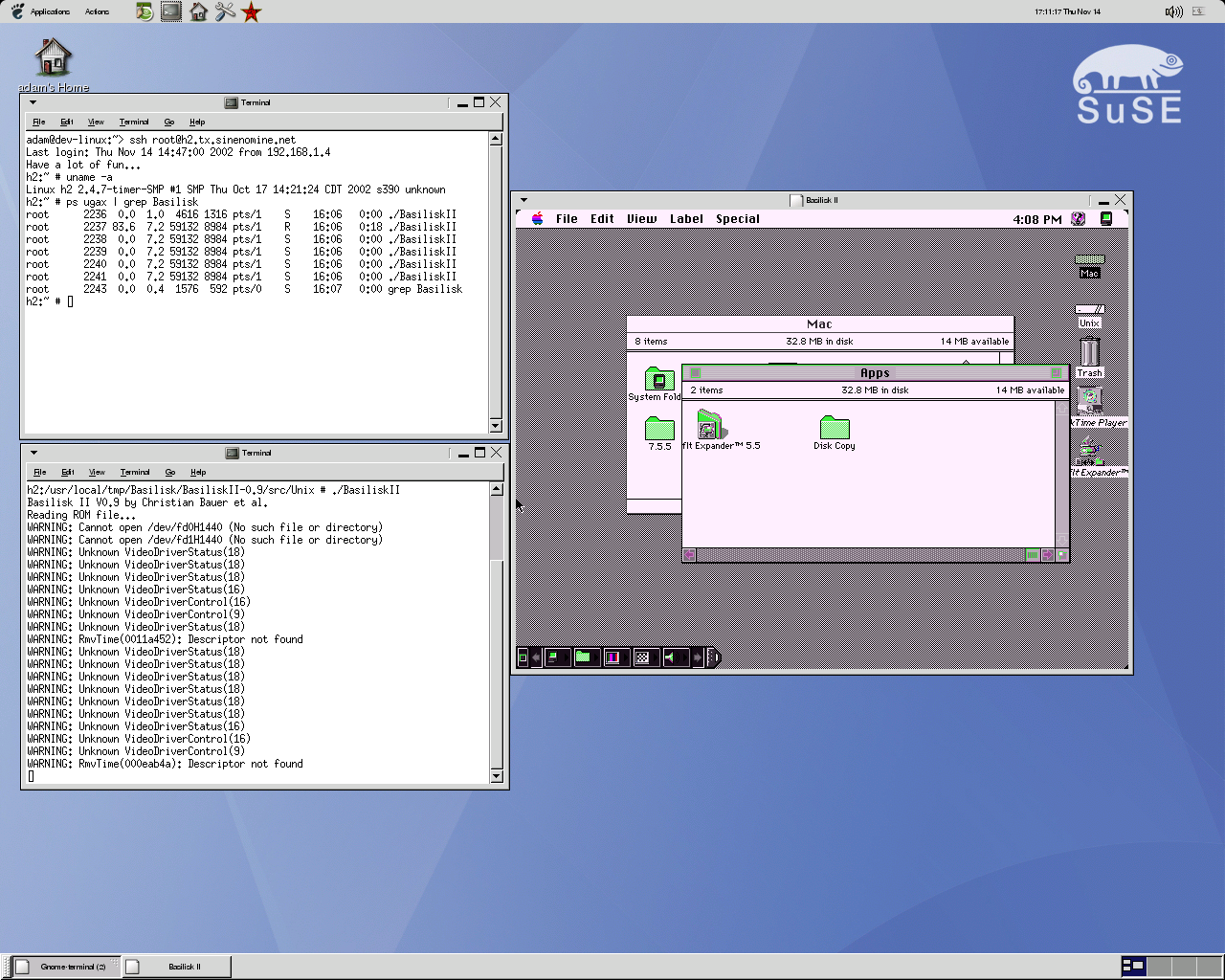Image resolution: width=1225 pixels, height=980 pixels.
Task: Open the Label menu in Mac Finder
Action: click(686, 218)
